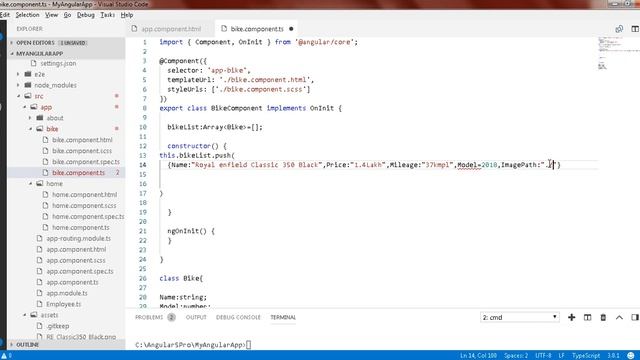This screenshot has height=360, width=640.
Task: Expand the node_modules folder
Action: tap(55, 85)
